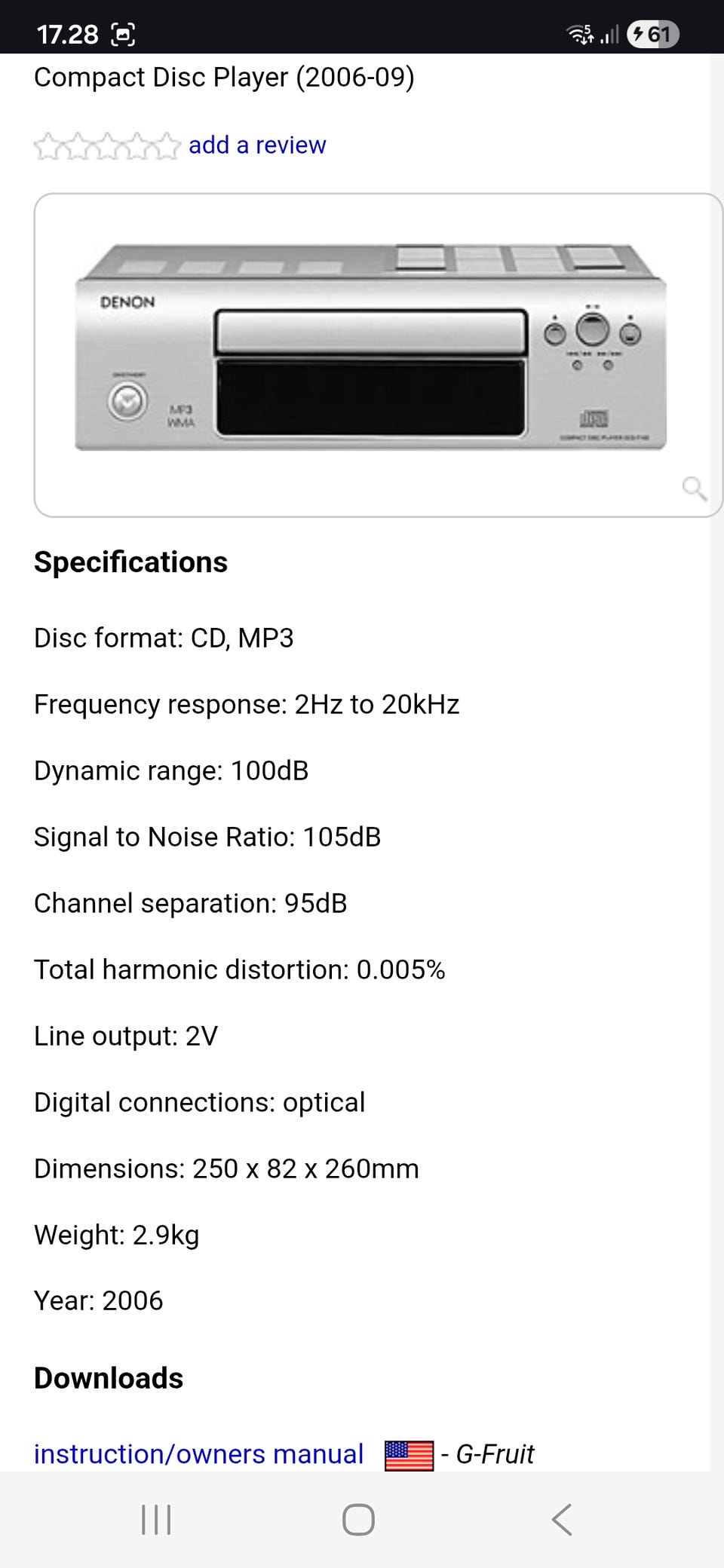Rate with the first star
This screenshot has height=1568, width=724.
coord(47,146)
